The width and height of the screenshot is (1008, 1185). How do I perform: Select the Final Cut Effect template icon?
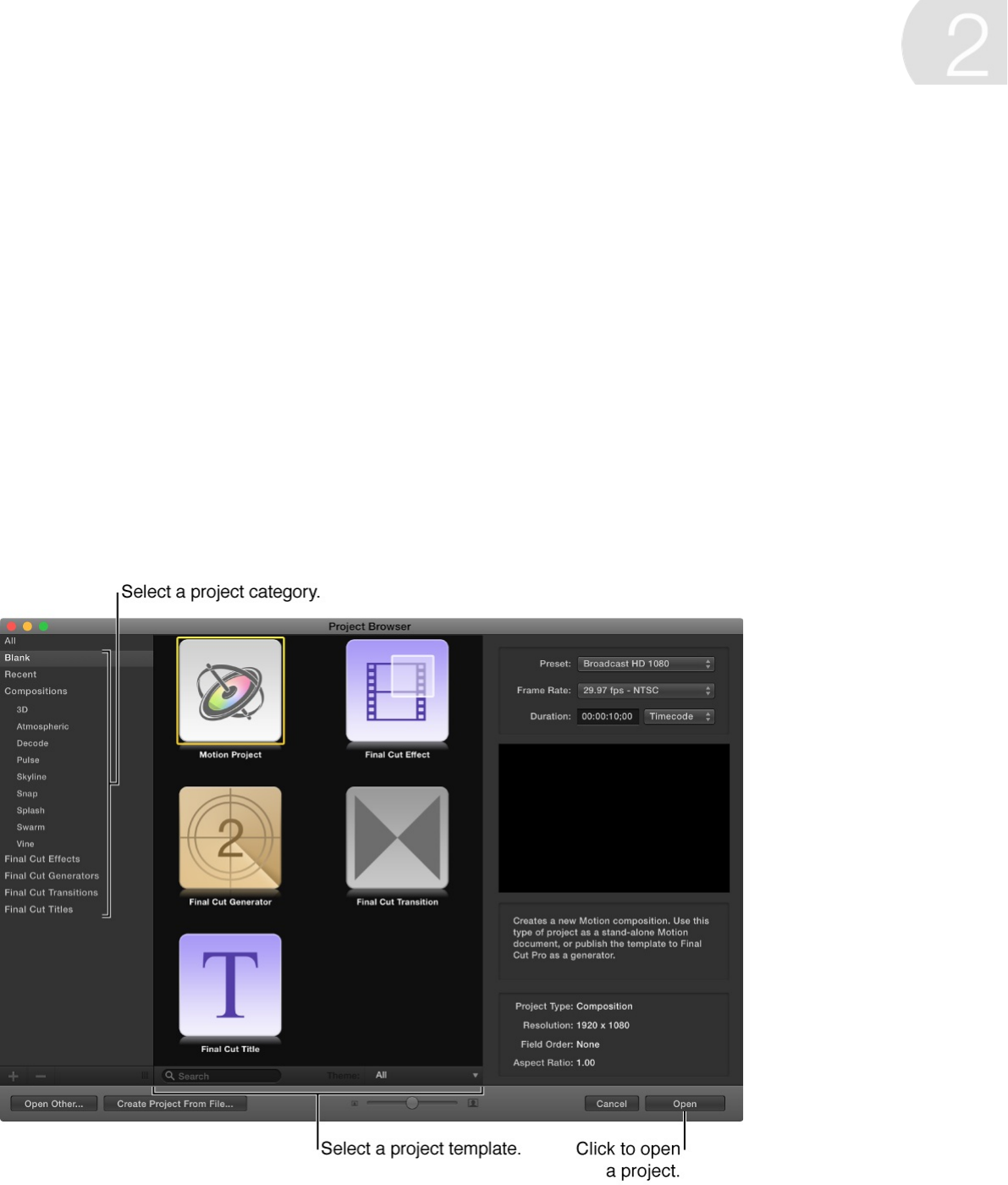pos(397,691)
